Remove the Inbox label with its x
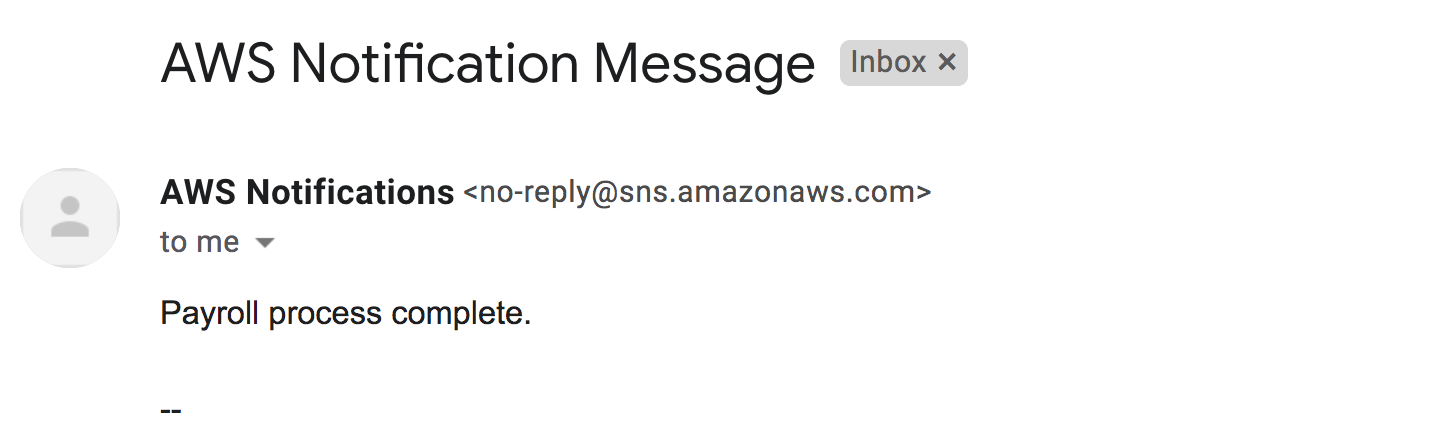The width and height of the screenshot is (1454, 442). tap(946, 63)
